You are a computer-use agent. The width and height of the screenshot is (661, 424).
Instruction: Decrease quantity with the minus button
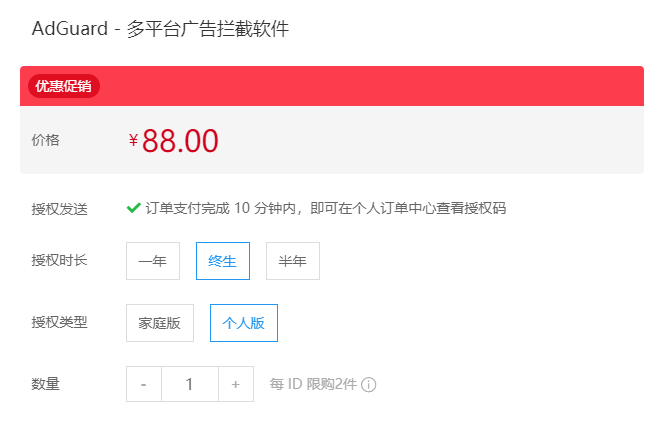click(x=144, y=384)
